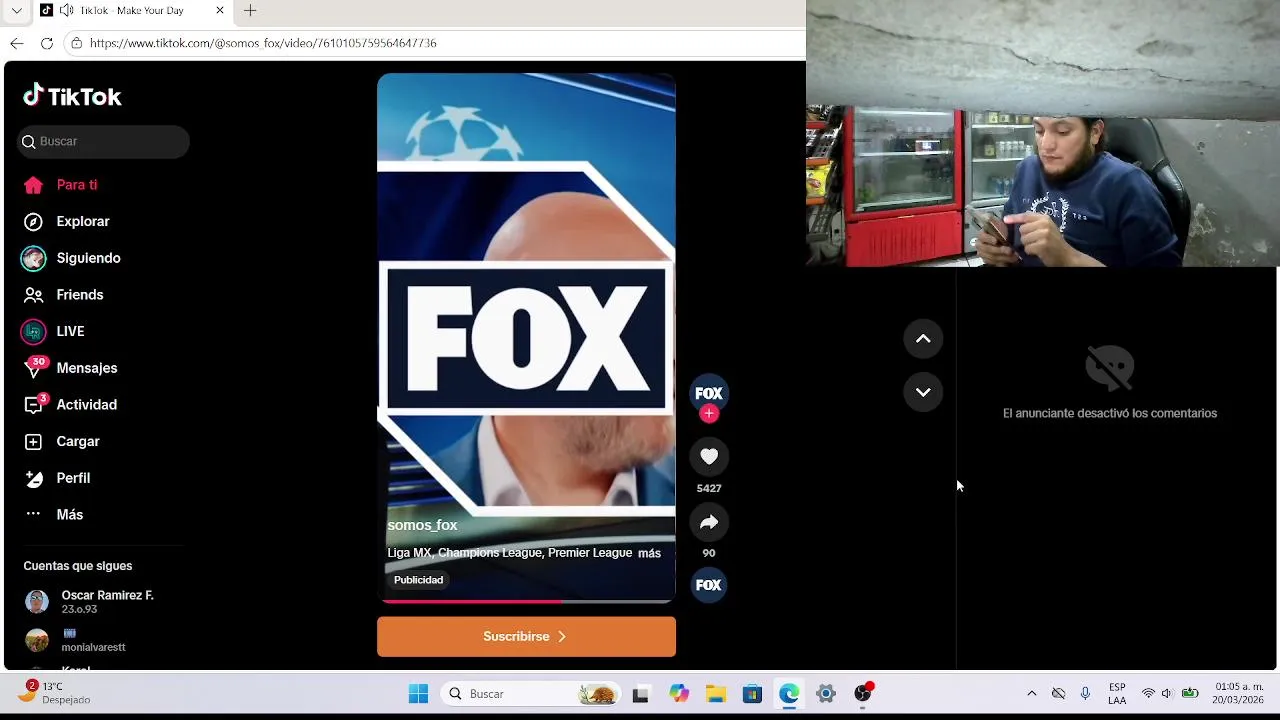The height and width of the screenshot is (720, 1280).
Task: Open the taskbar clock and date
Action: [1238, 694]
